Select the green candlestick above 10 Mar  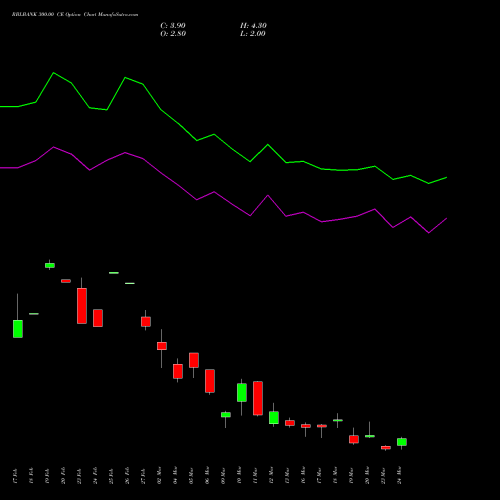coord(242,392)
